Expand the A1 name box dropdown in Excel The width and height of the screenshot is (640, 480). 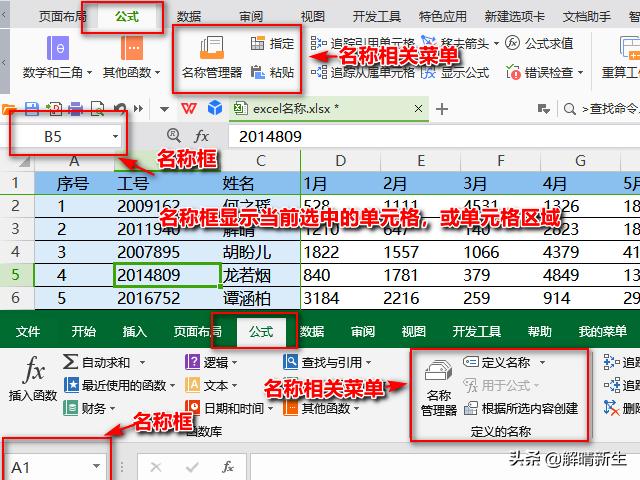[x=96, y=466]
